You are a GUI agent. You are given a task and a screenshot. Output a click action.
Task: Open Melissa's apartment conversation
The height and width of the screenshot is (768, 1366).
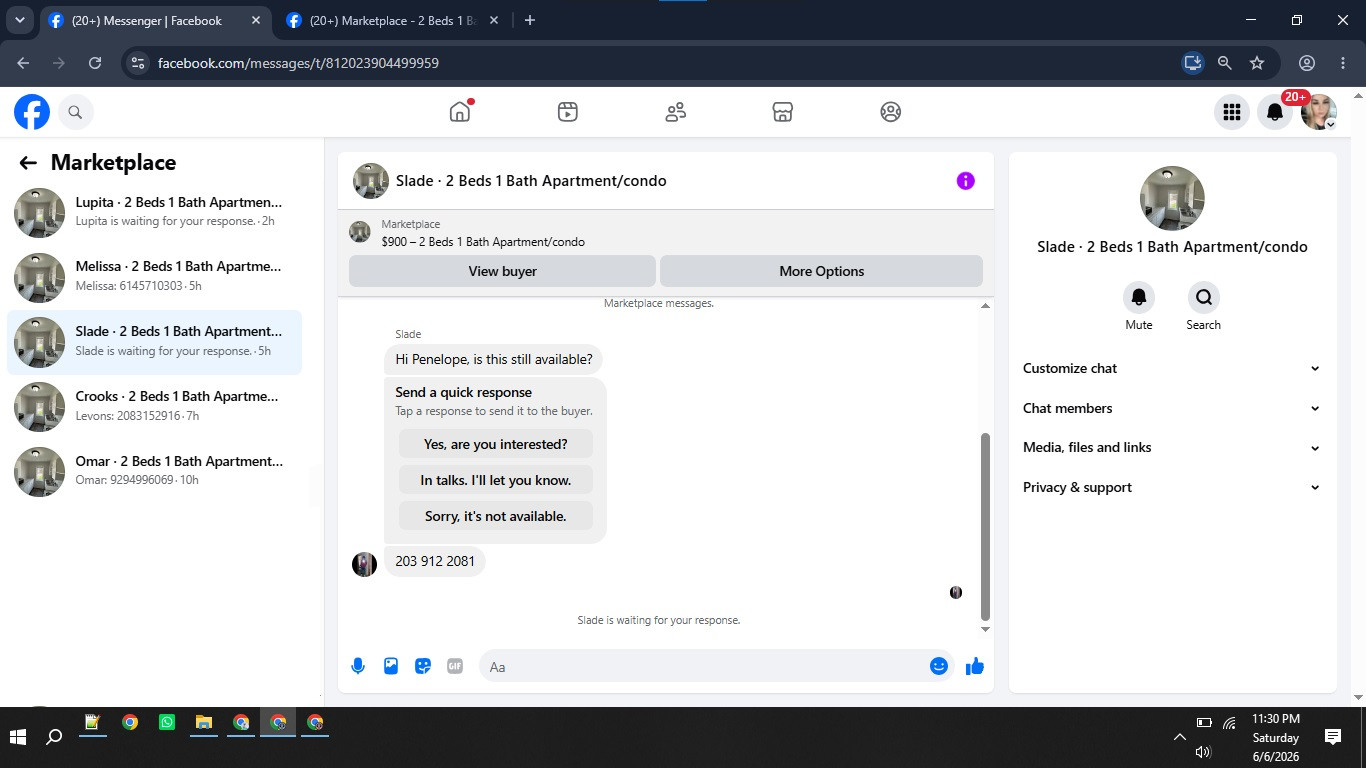coord(154,277)
